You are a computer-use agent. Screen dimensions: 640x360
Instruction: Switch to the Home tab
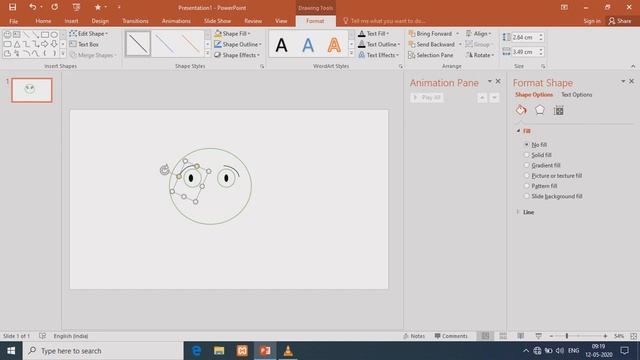[x=43, y=21]
